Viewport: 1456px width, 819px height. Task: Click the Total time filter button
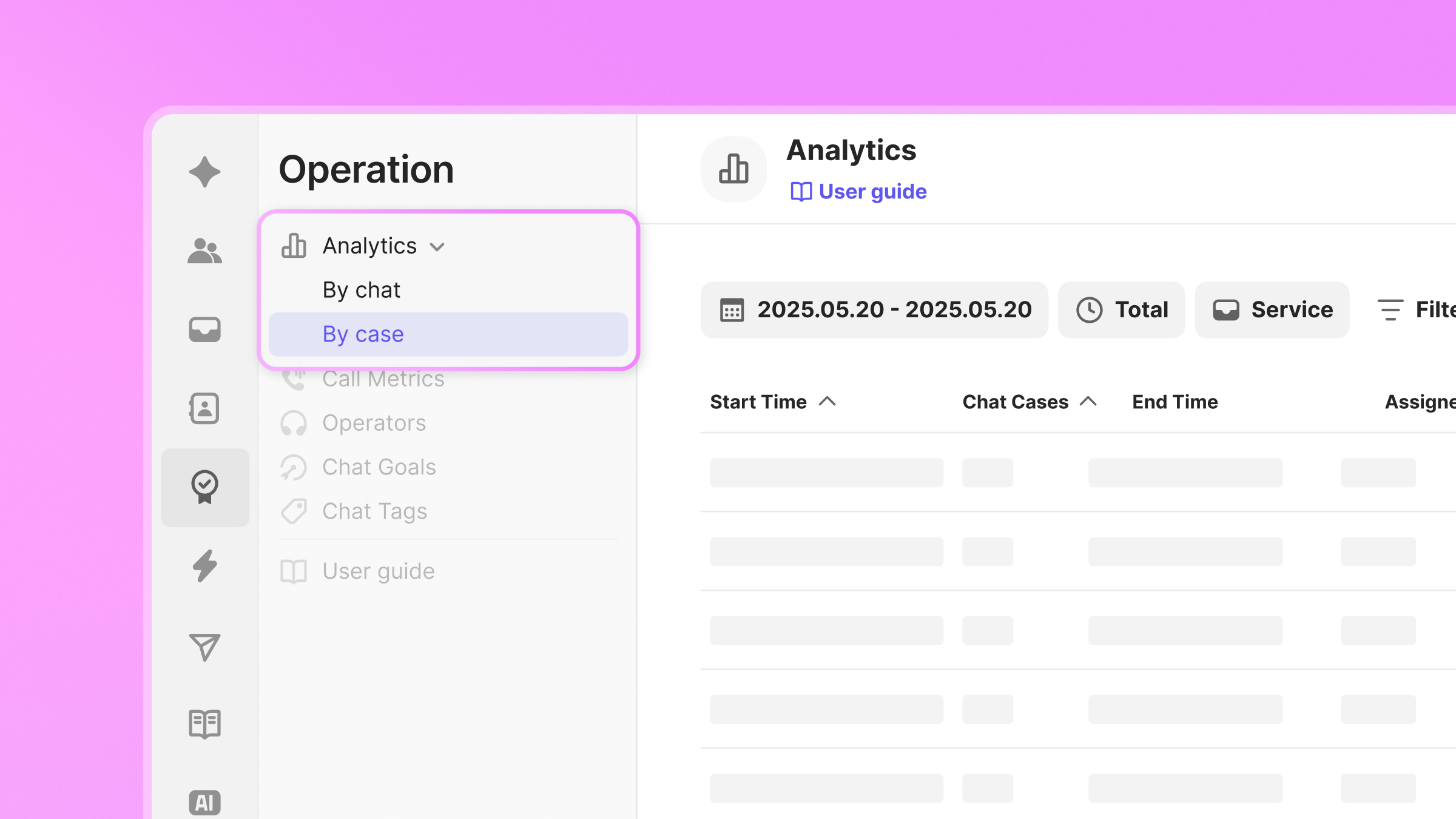(x=1121, y=310)
